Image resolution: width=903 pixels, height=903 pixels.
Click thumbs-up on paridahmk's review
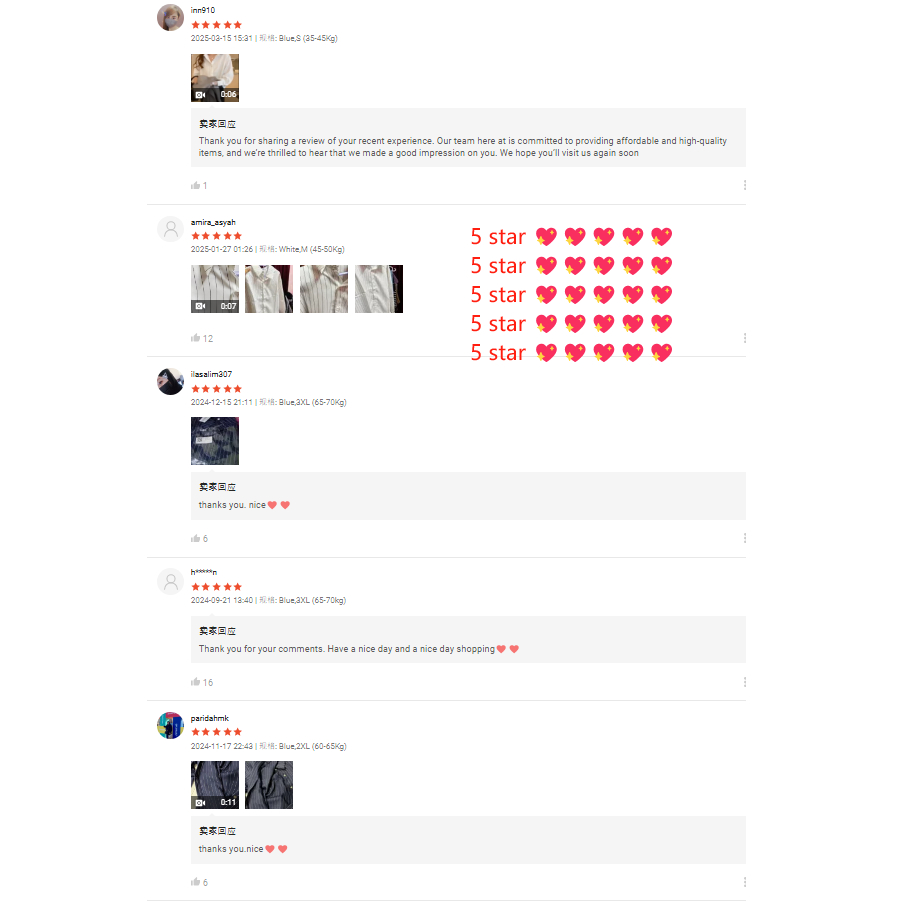pos(195,882)
